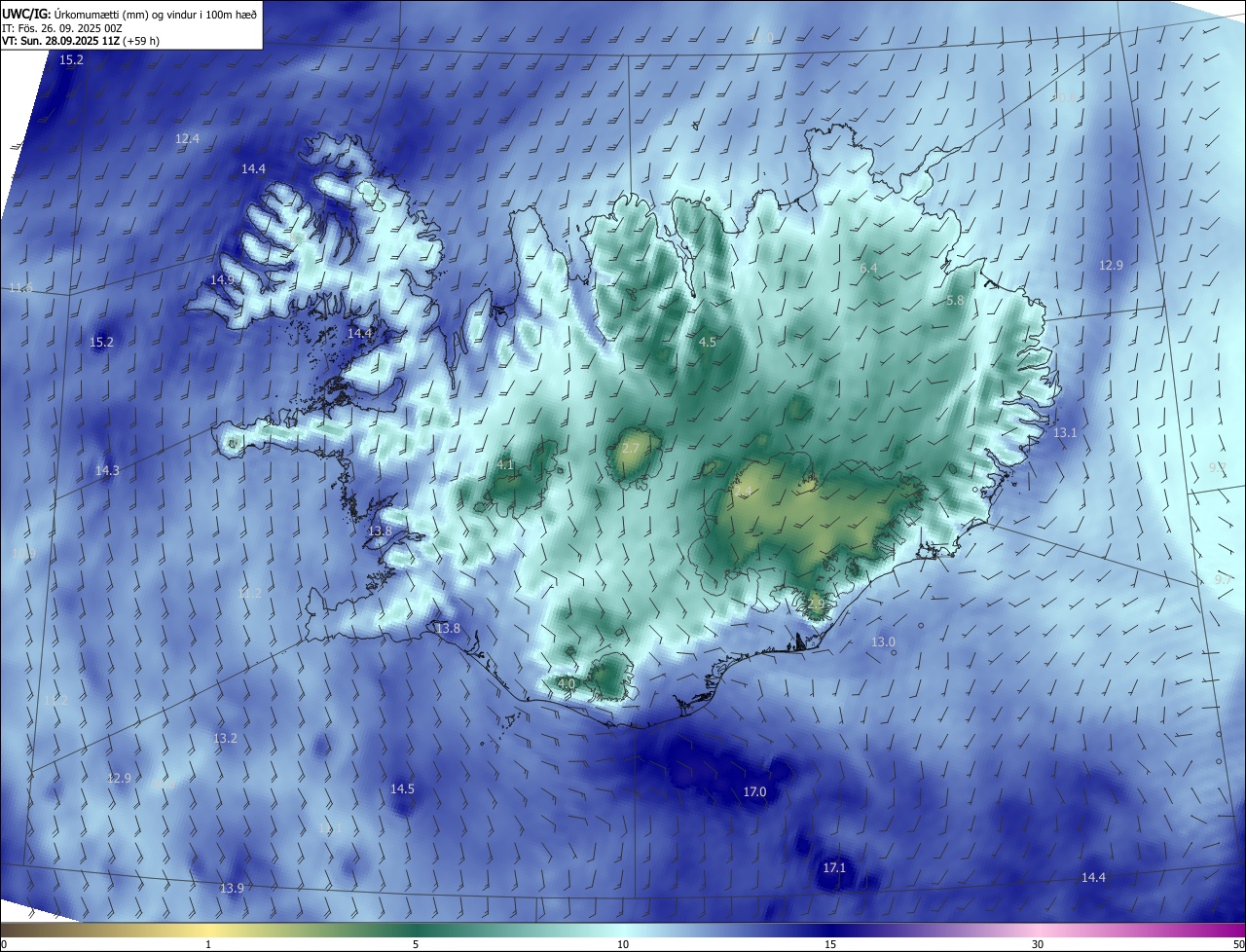Click the yellow segment of the color scale
Image resolution: width=1246 pixels, height=952 pixels.
pyautogui.click(x=208, y=930)
